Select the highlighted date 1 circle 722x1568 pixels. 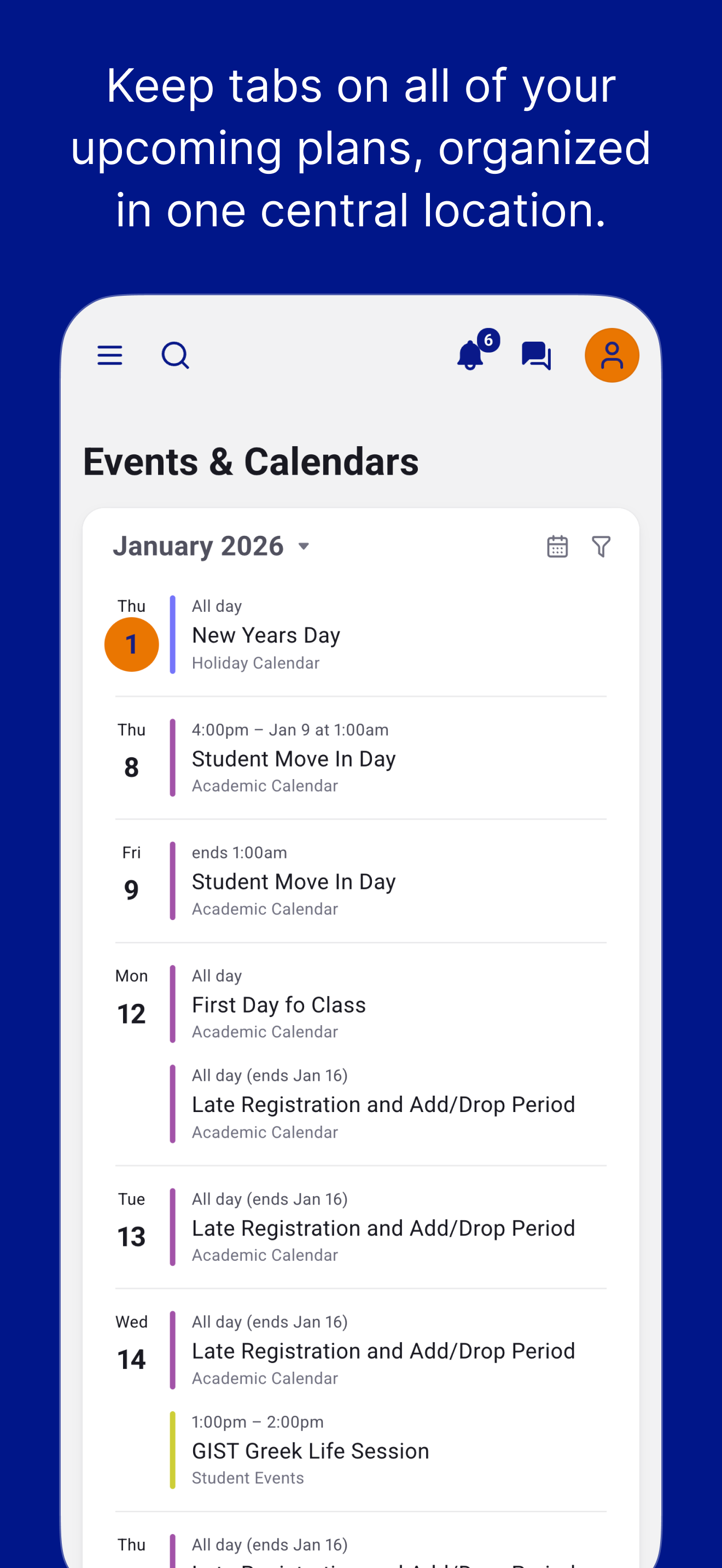click(x=131, y=645)
